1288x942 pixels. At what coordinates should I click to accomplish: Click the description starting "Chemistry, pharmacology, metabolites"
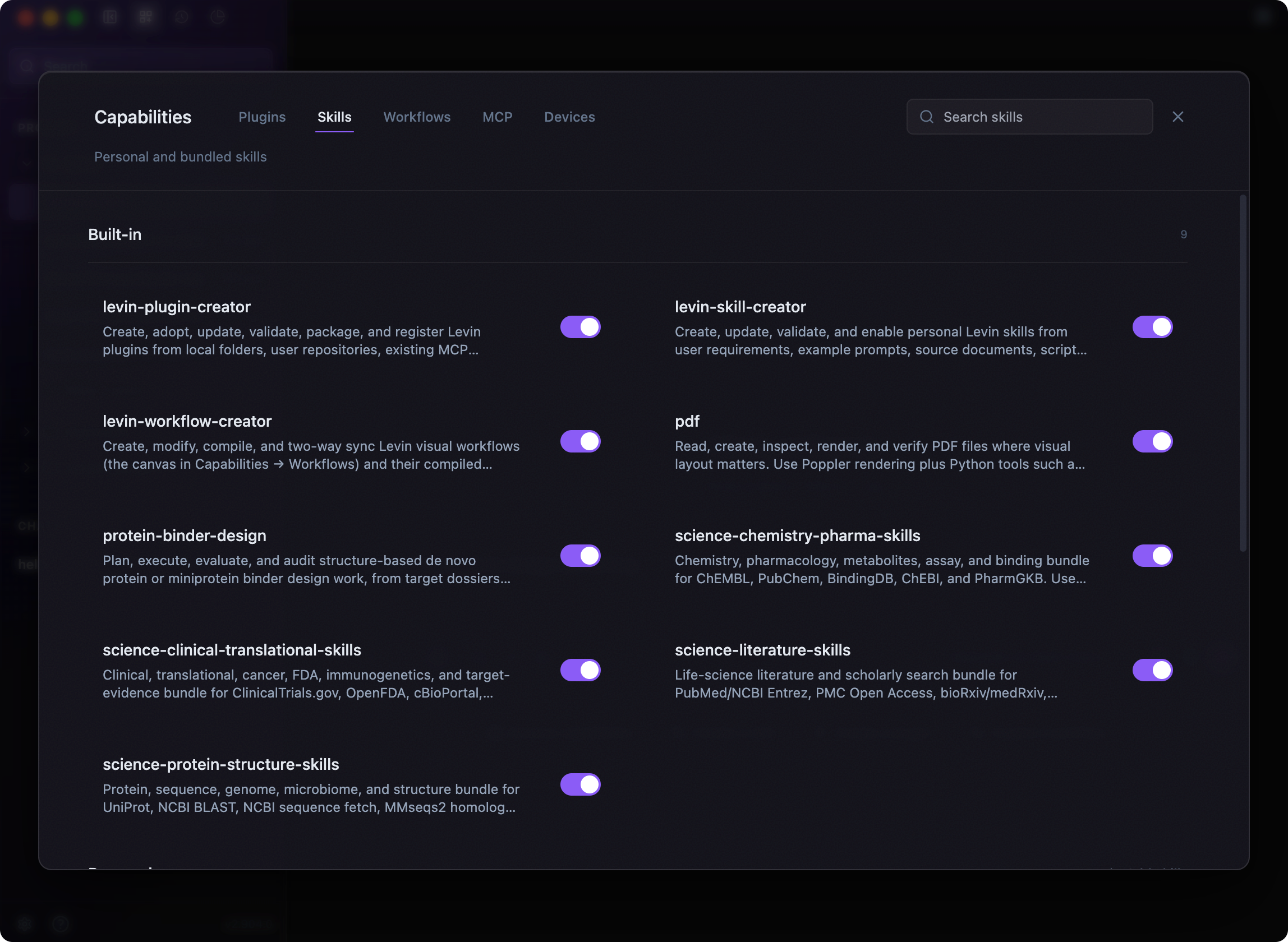coord(882,569)
